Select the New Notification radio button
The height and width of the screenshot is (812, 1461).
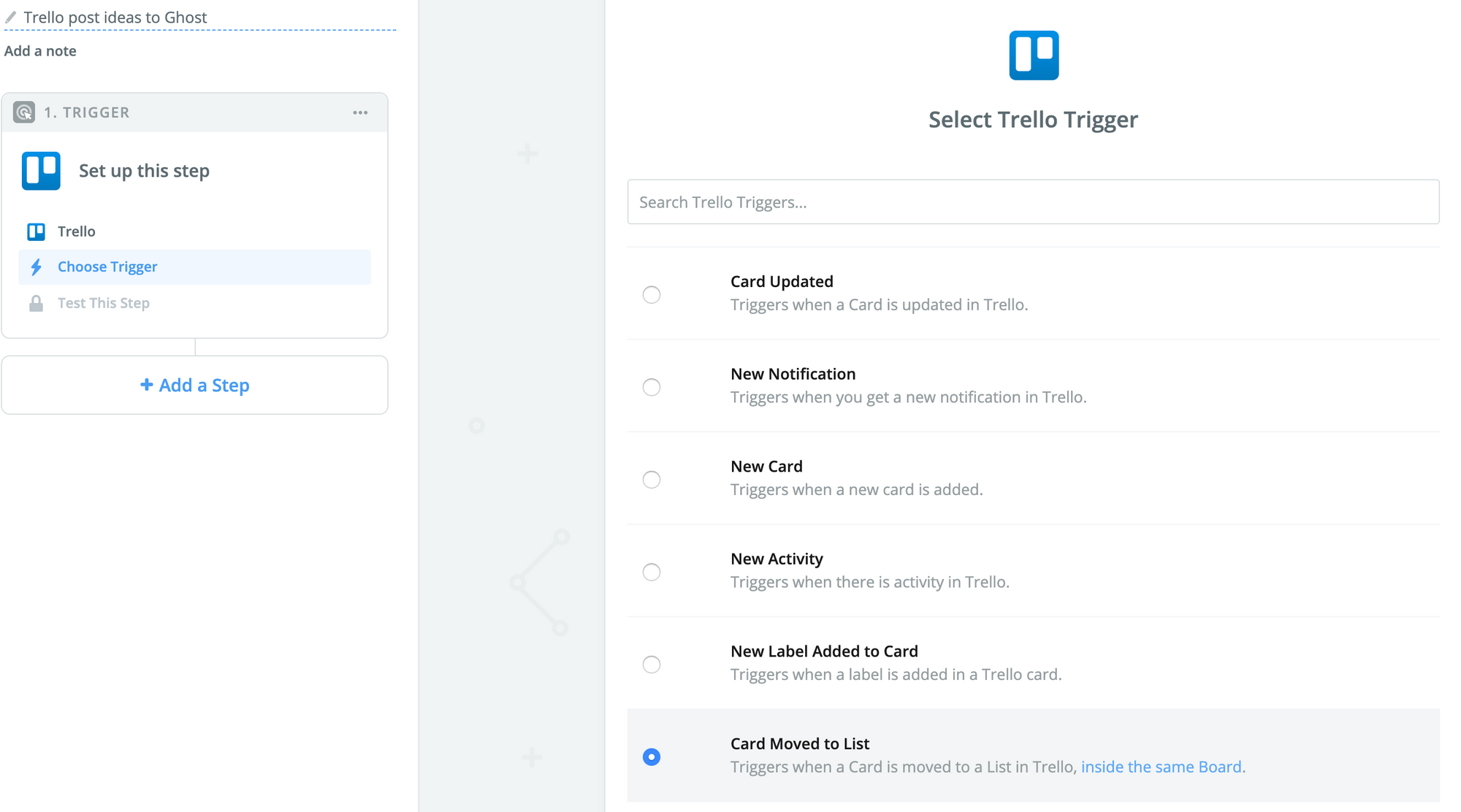(x=652, y=387)
